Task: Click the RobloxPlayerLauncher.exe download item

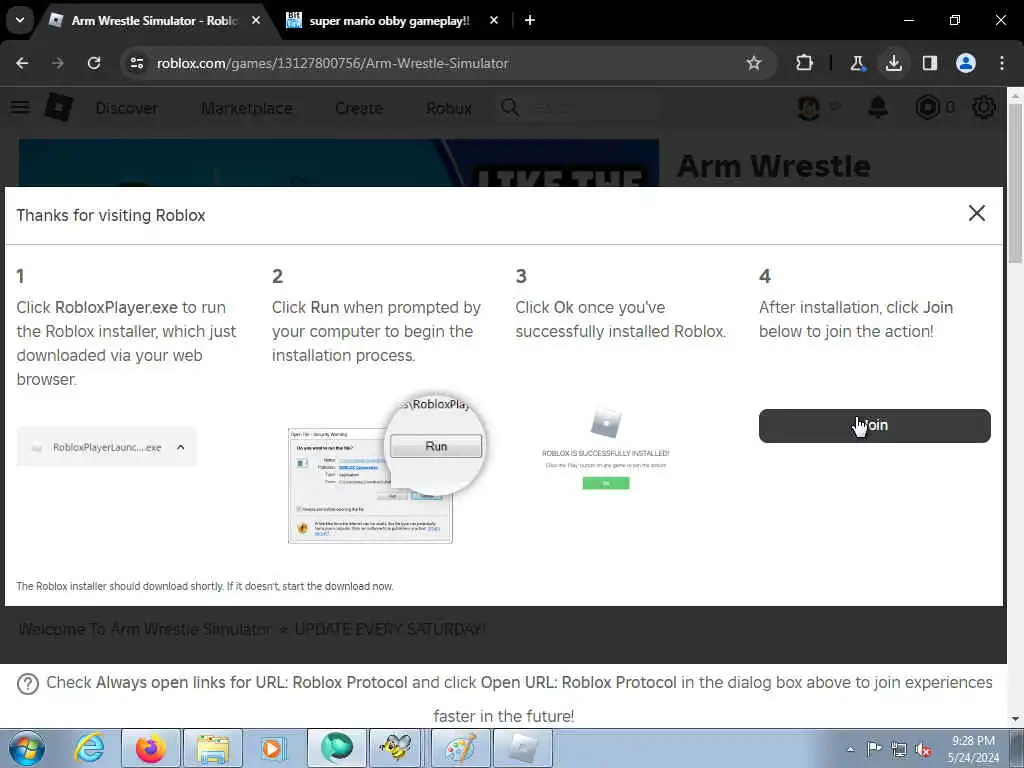Action: click(x=106, y=447)
